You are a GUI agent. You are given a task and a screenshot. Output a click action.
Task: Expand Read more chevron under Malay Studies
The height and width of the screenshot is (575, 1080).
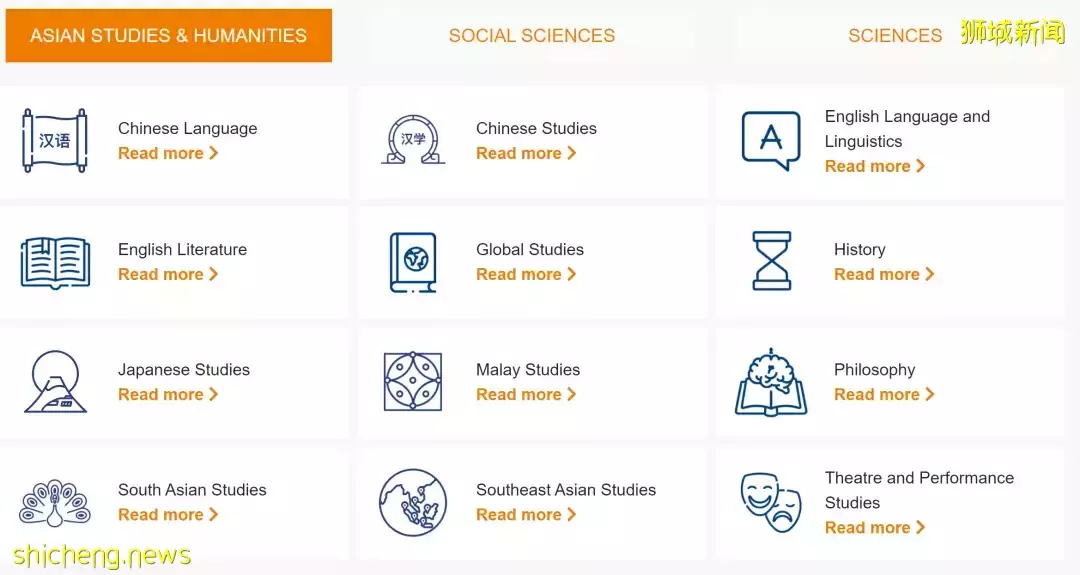(572, 394)
